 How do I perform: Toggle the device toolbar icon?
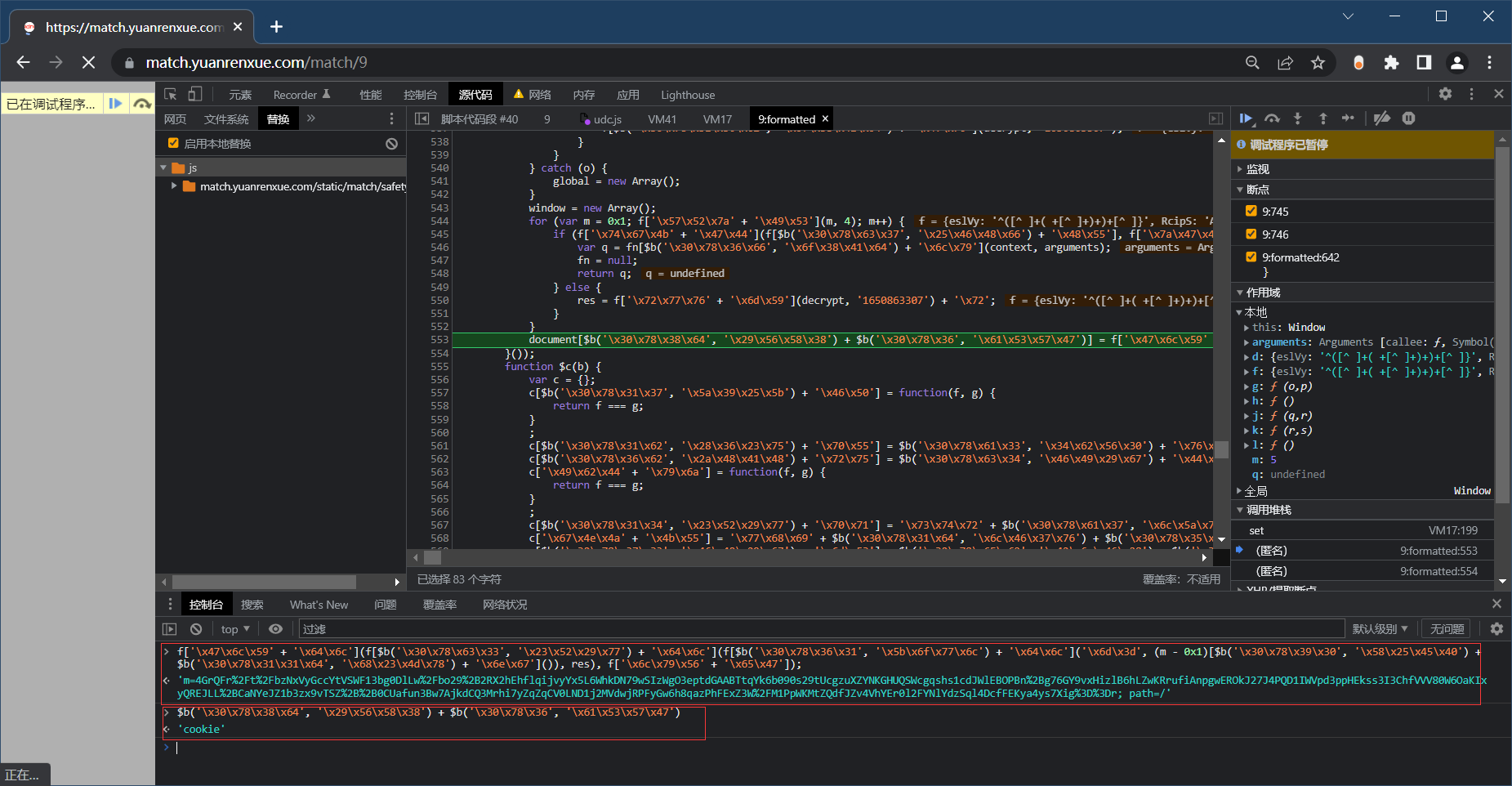[195, 94]
